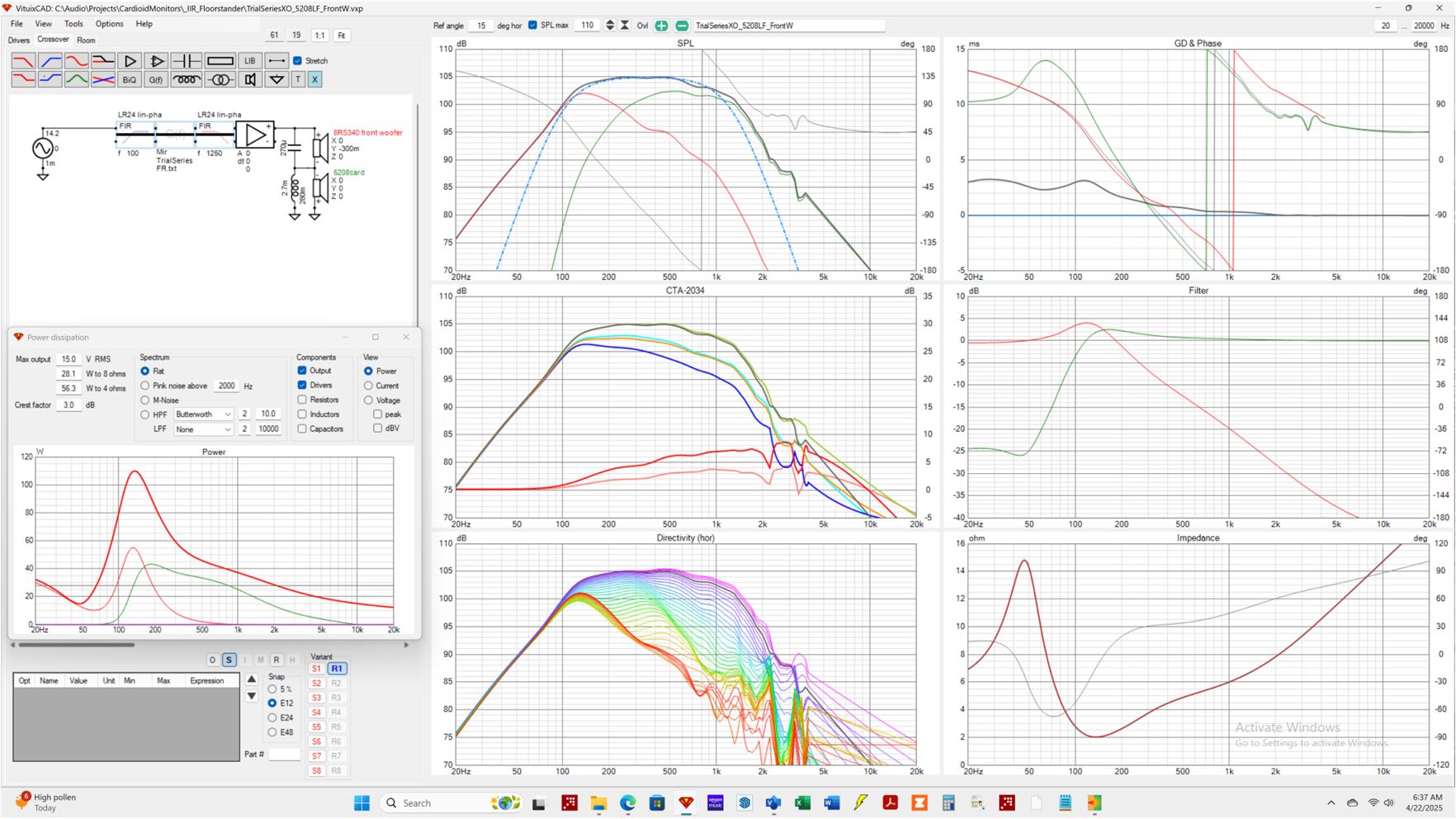Screen dimensions: 1456x819
Task: Insert a BiQ biquad block
Action: tap(129, 79)
